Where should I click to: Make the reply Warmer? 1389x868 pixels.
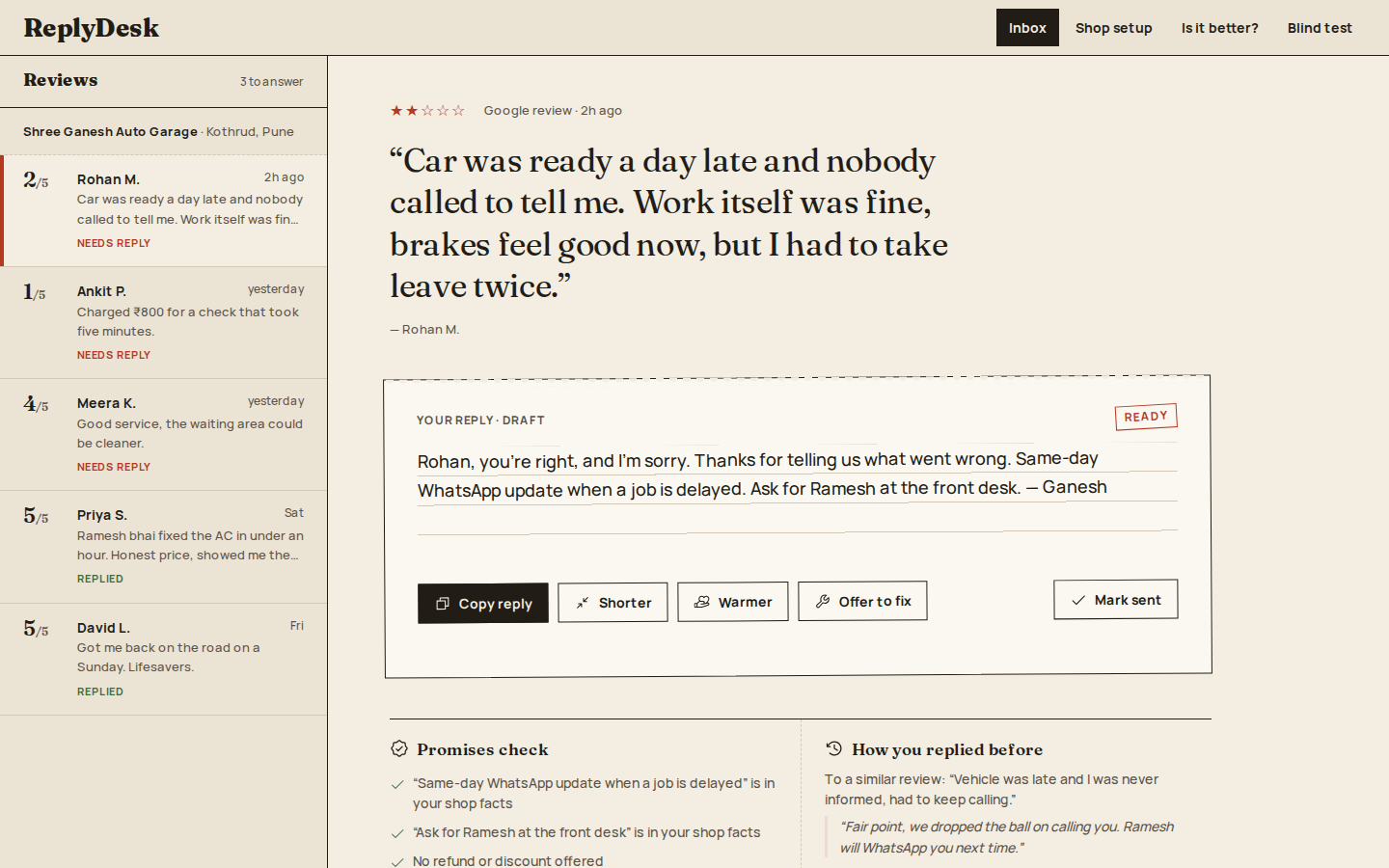pyautogui.click(x=733, y=602)
